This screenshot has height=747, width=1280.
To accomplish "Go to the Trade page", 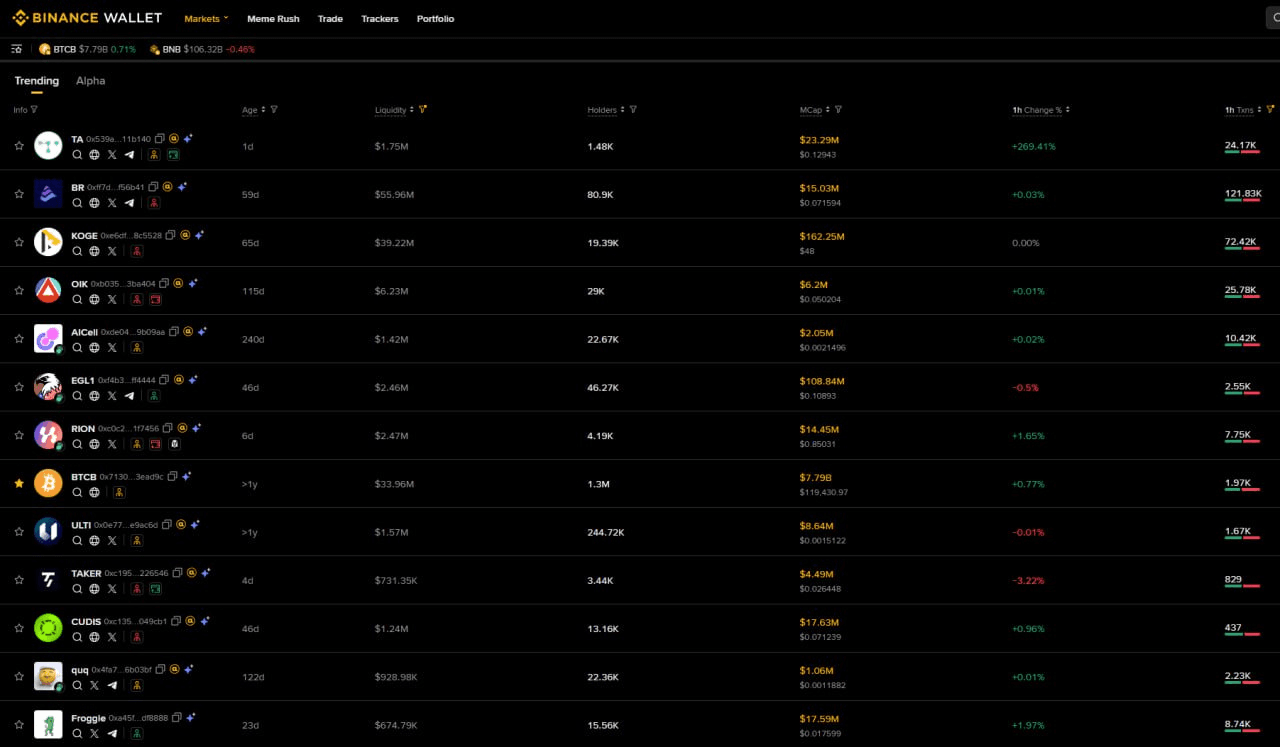I will (x=330, y=19).
